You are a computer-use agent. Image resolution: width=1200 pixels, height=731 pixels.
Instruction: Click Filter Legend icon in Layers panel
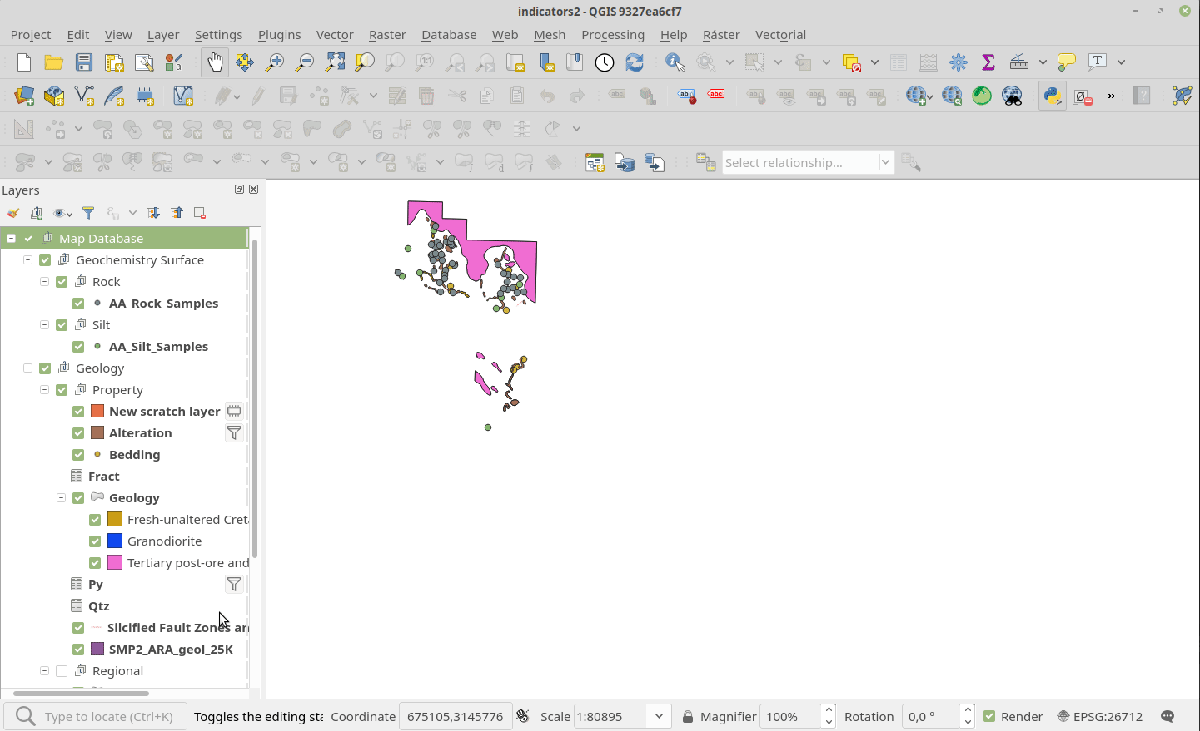tap(88, 213)
